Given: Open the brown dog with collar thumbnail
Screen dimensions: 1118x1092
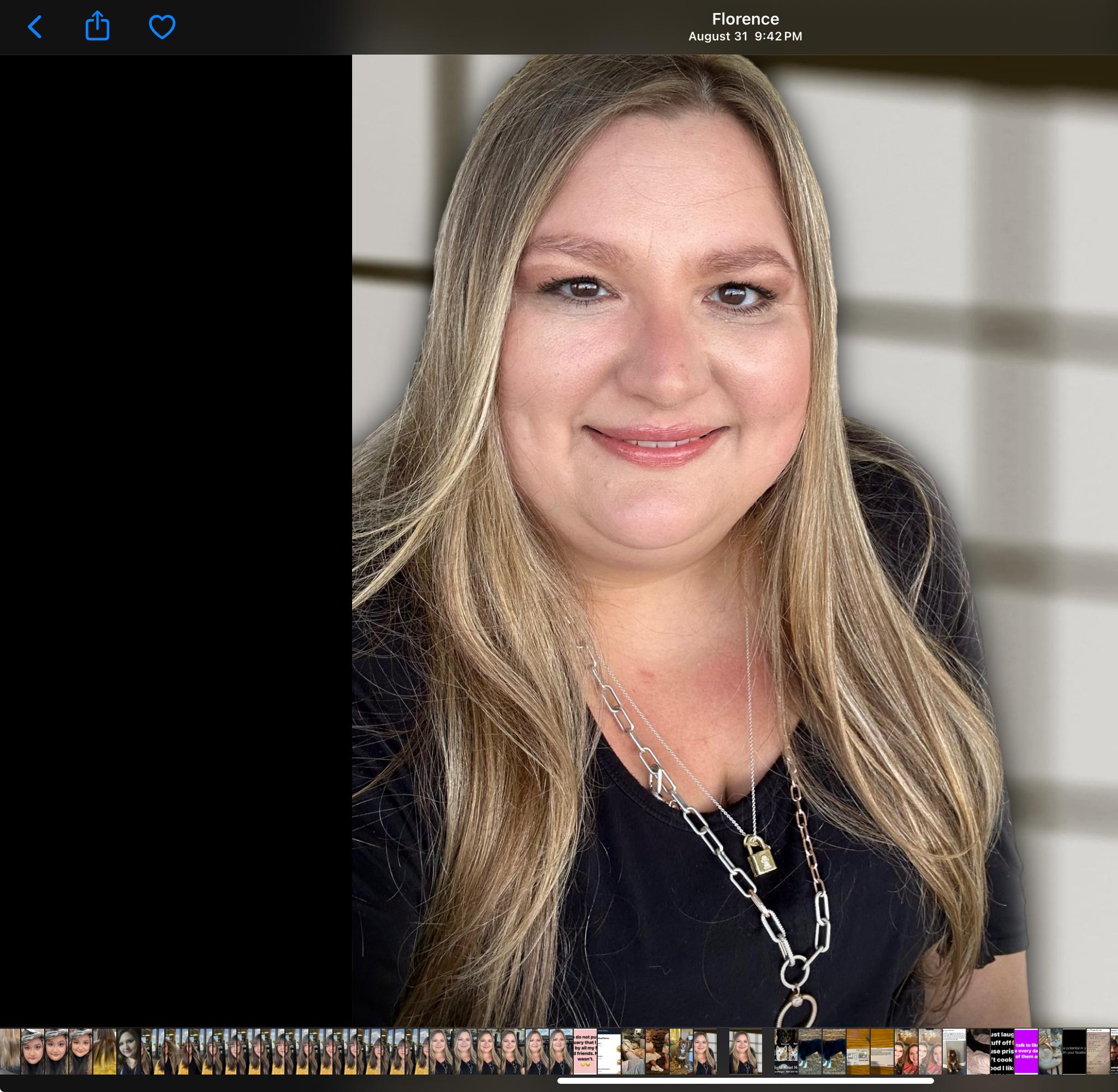Looking at the screenshot, I should tap(681, 1051).
